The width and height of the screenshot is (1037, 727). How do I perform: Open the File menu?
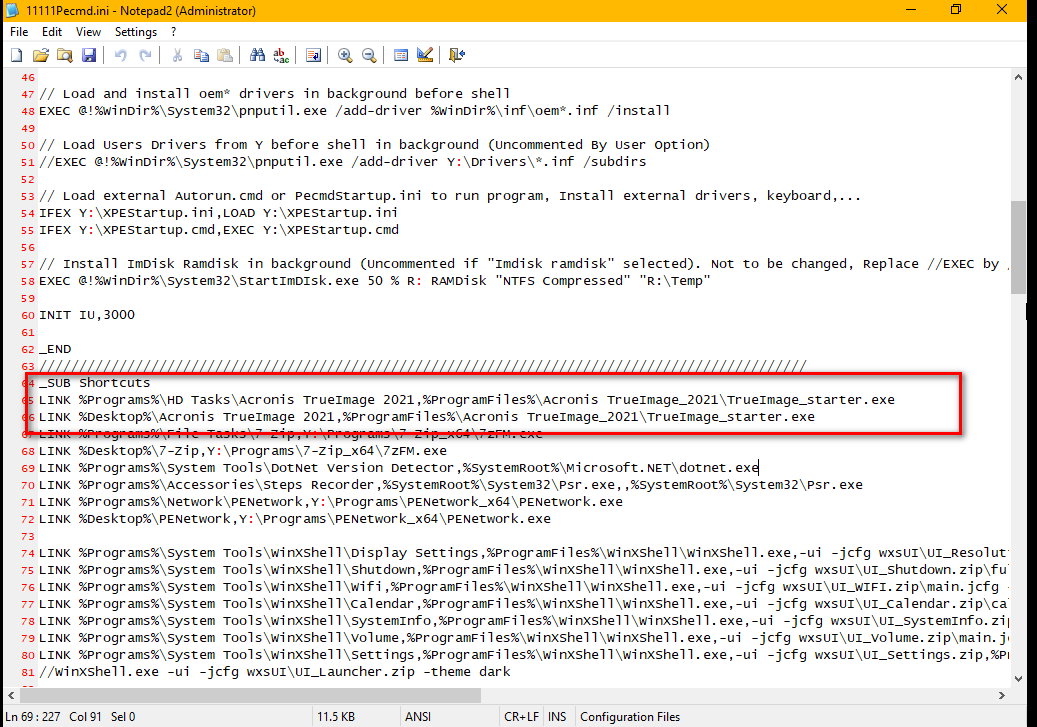(x=19, y=32)
